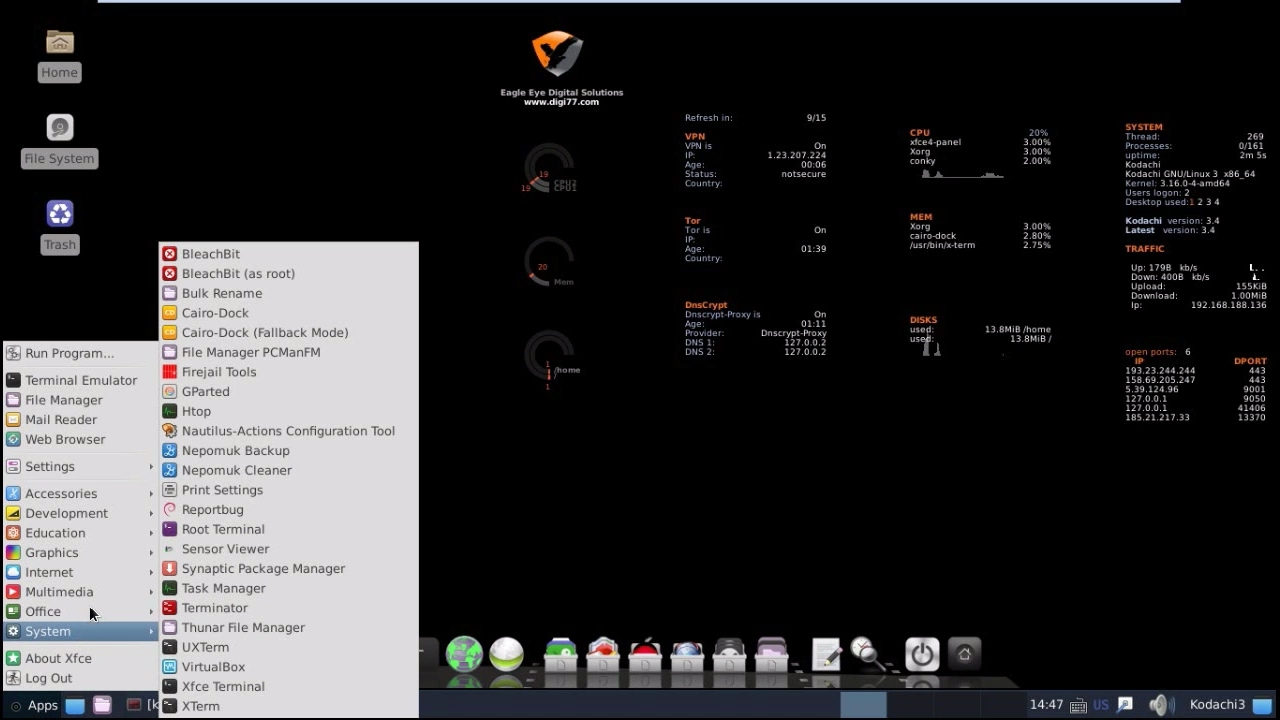This screenshot has height=720, width=1280.
Task: Launch UXTerm
Action: [x=288, y=647]
